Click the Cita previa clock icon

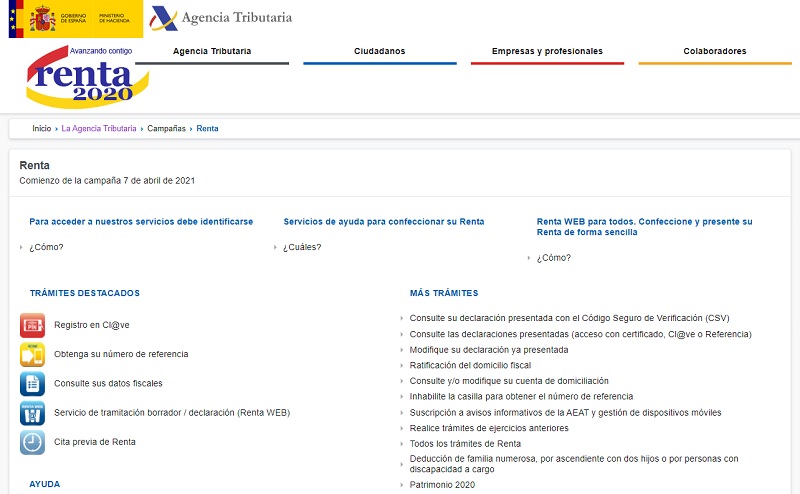pyautogui.click(x=32, y=441)
